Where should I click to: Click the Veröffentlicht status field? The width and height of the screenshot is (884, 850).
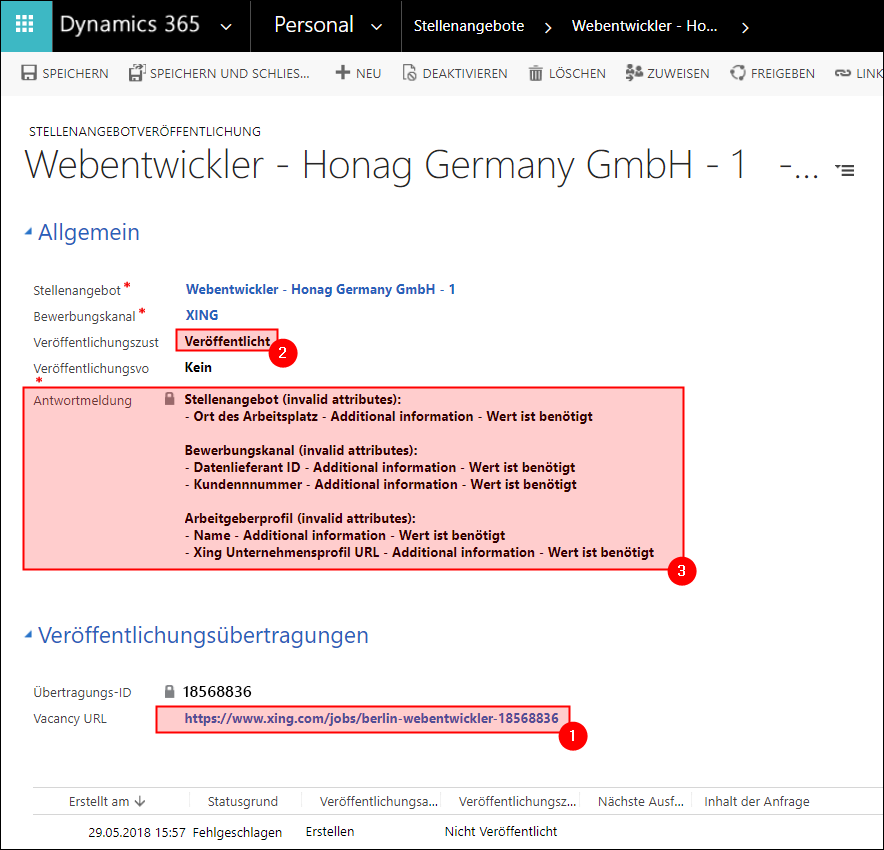pos(227,341)
